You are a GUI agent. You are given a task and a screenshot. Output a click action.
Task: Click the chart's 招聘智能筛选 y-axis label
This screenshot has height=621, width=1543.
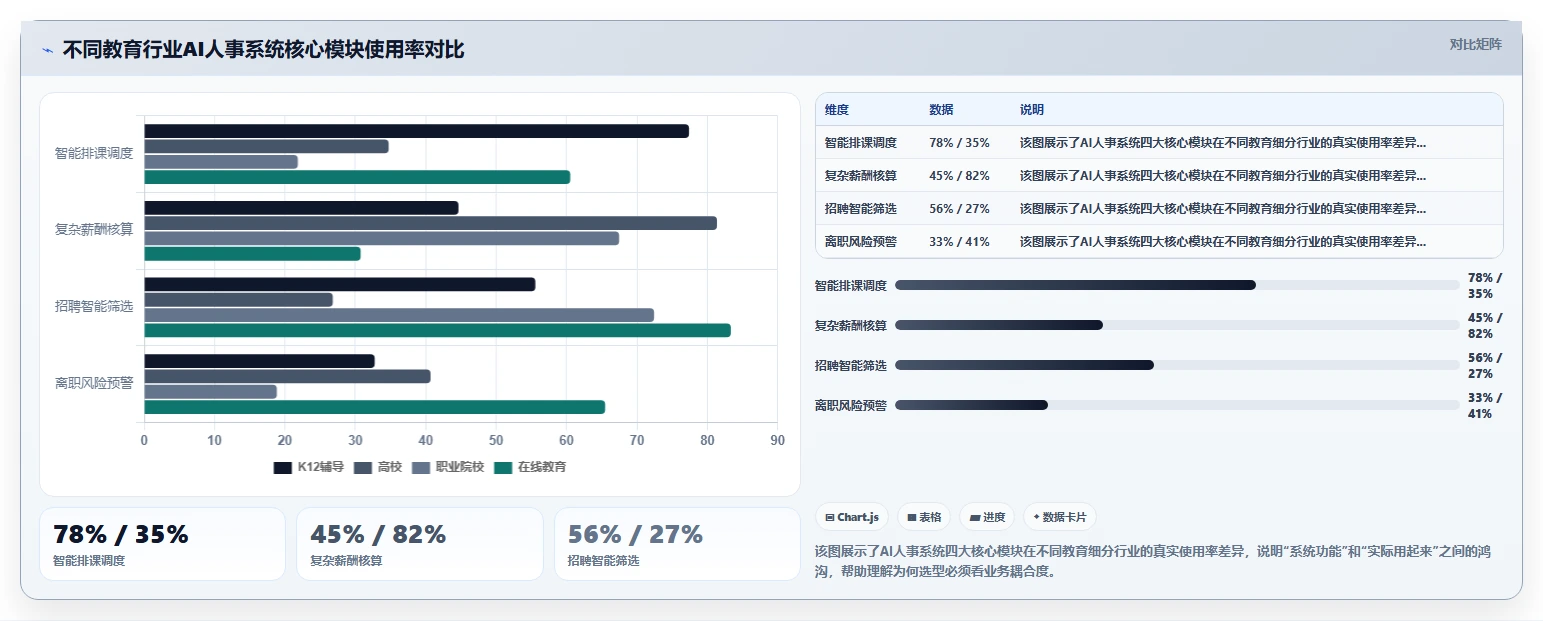(94, 307)
